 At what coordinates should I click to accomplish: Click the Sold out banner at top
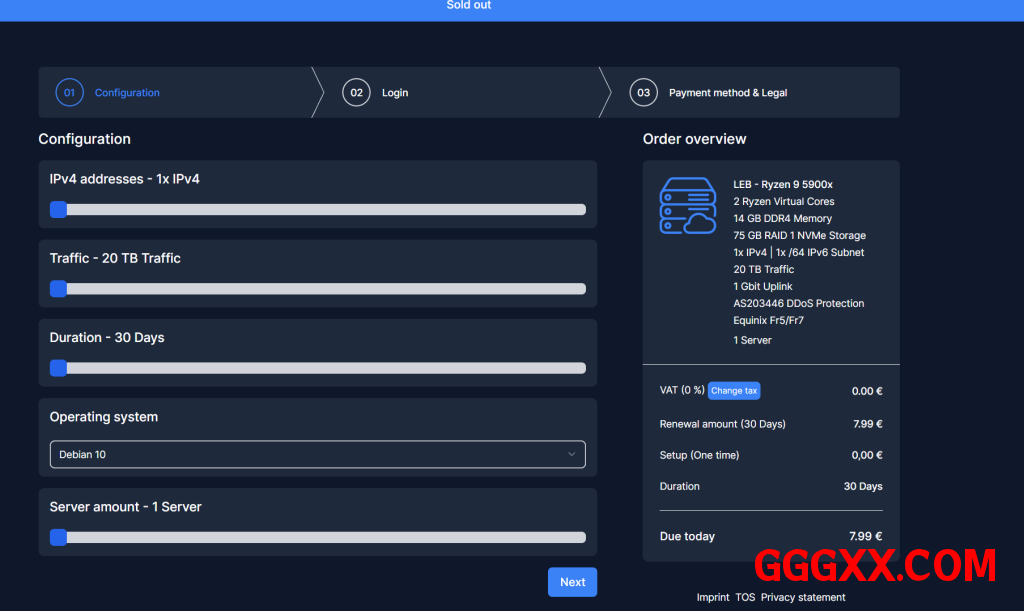click(468, 6)
